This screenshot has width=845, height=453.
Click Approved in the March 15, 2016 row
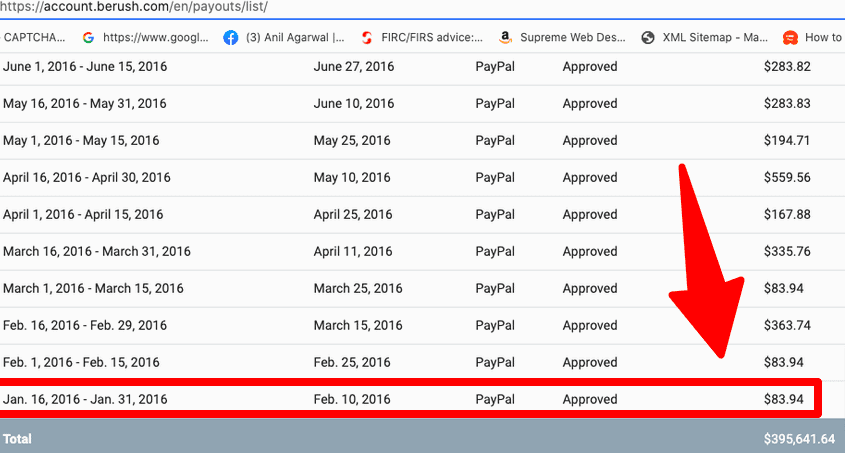click(x=590, y=325)
